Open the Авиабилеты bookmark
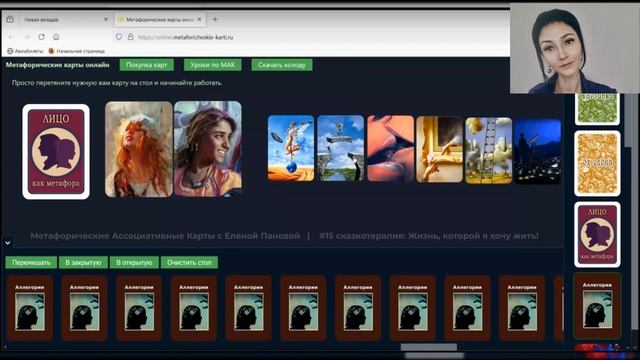 [x=25, y=51]
